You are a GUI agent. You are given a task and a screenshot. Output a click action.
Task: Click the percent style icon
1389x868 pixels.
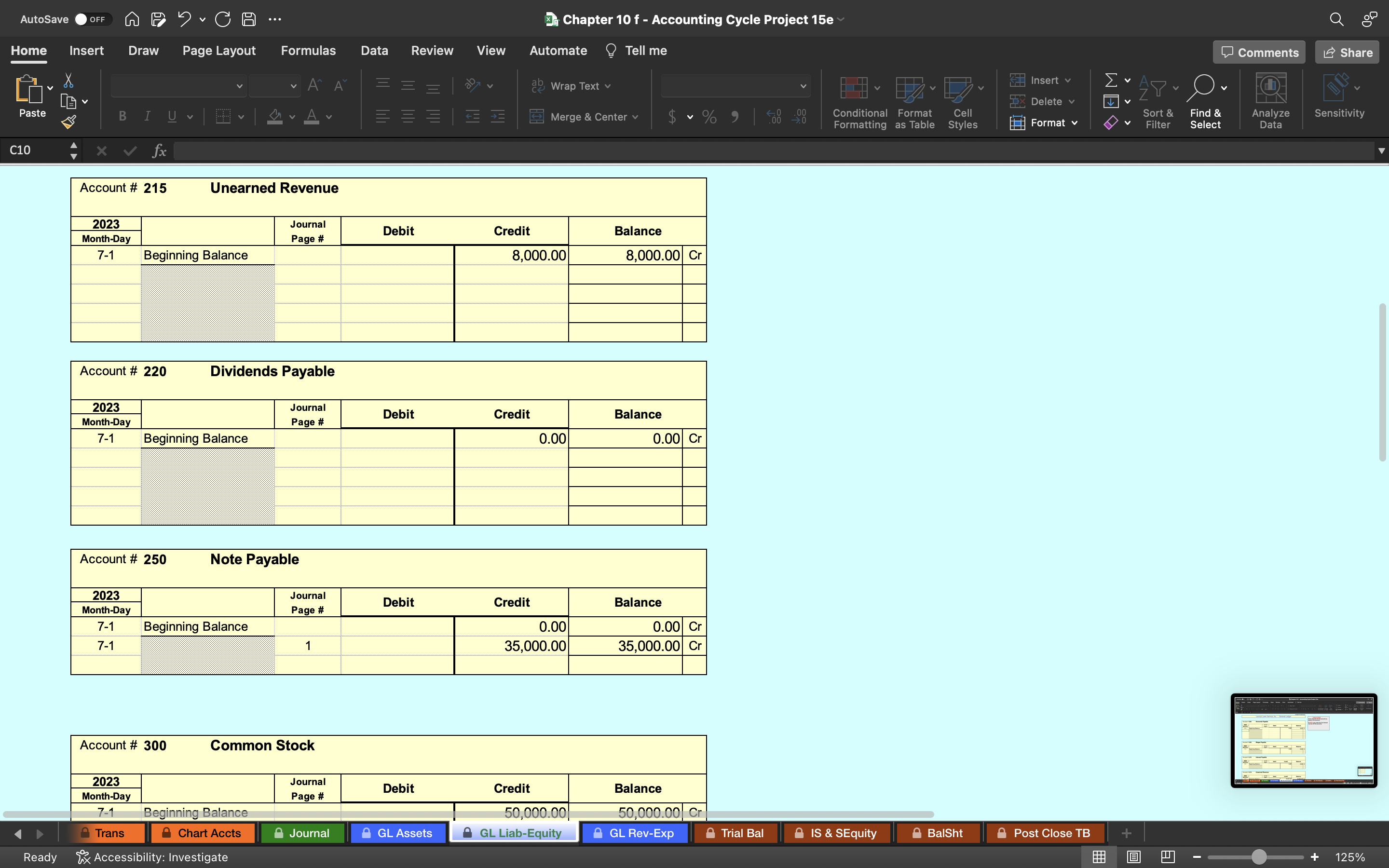(709, 117)
